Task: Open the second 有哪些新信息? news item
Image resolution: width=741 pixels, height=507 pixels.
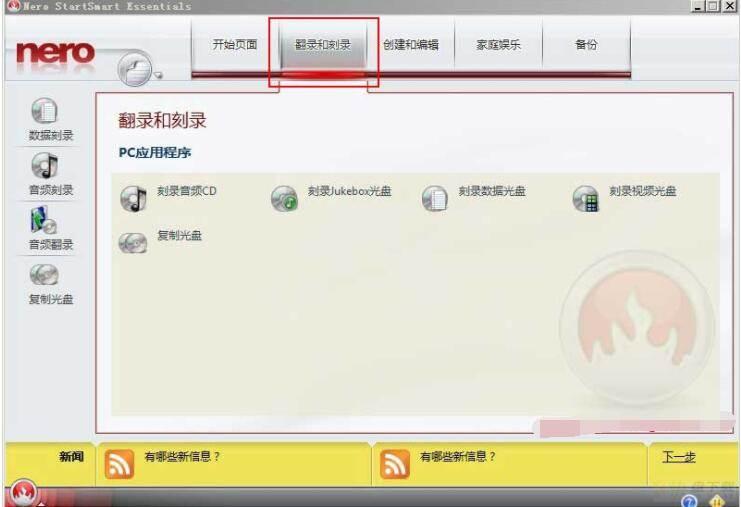Action: [458, 456]
